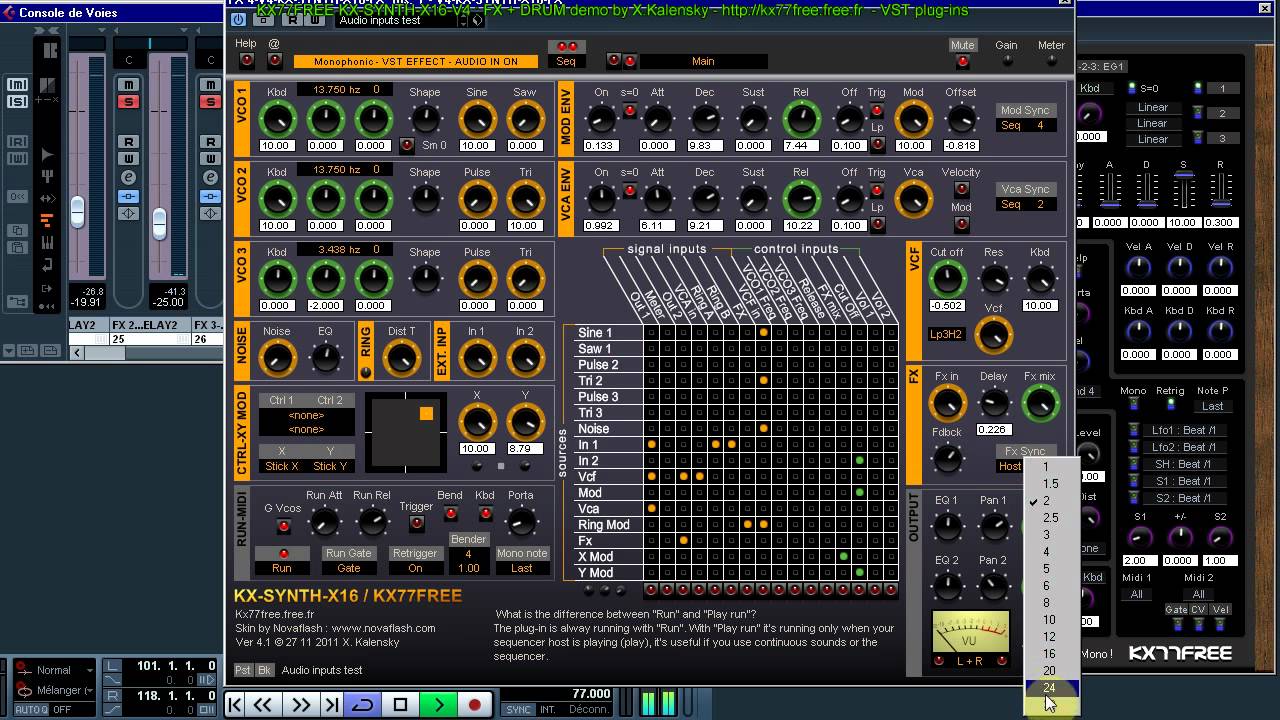Open the Mono note Last dropdown
This screenshot has width=1280, height=720.
[x=522, y=568]
